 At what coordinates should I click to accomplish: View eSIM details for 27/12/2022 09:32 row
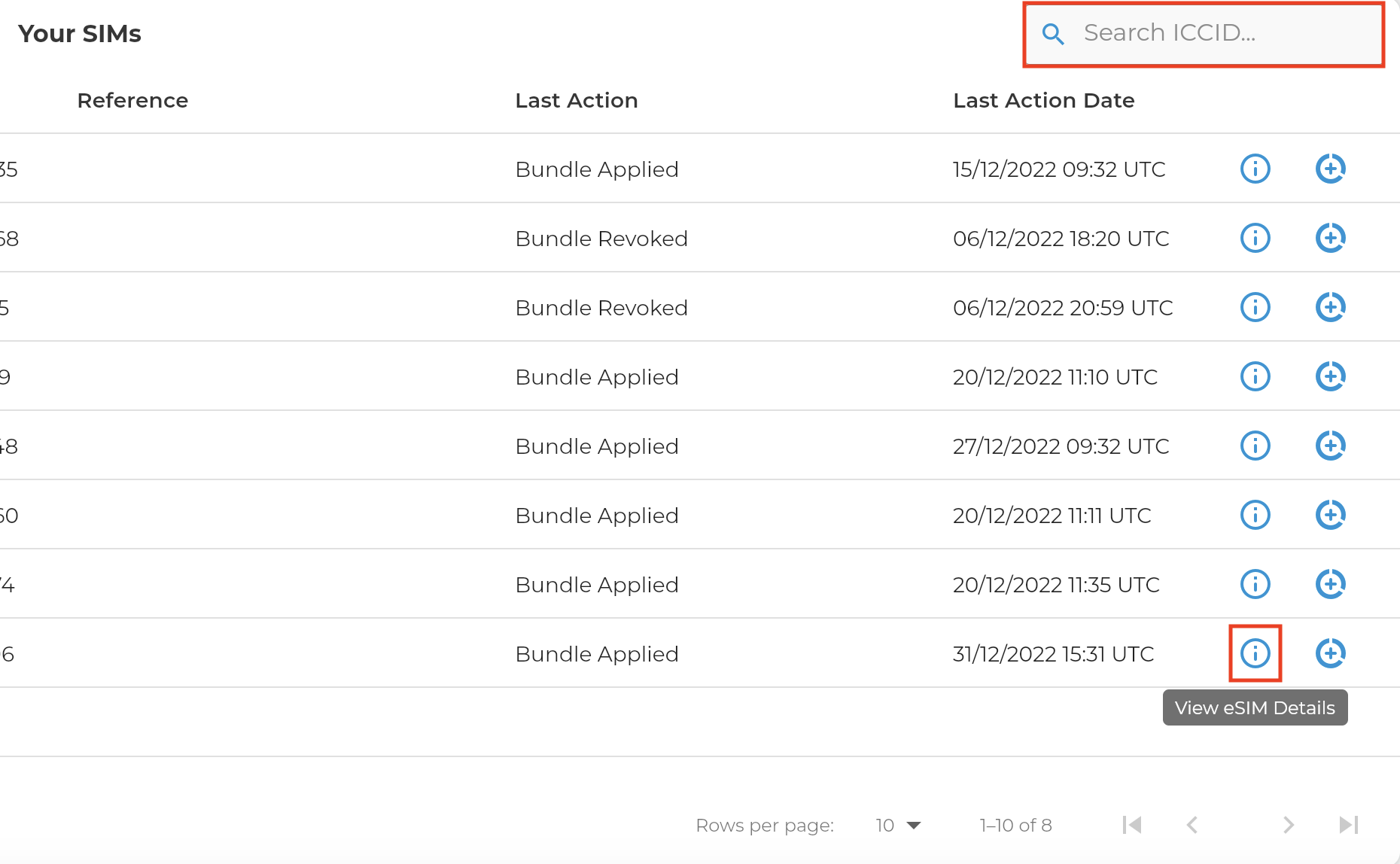tap(1255, 446)
